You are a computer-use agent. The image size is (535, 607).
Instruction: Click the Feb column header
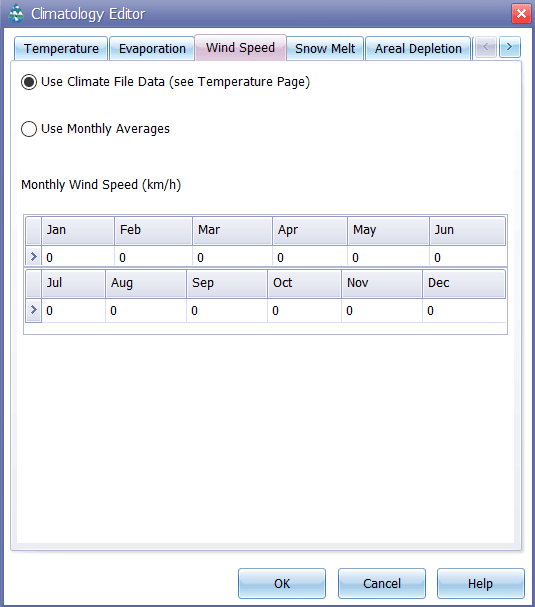click(x=154, y=230)
